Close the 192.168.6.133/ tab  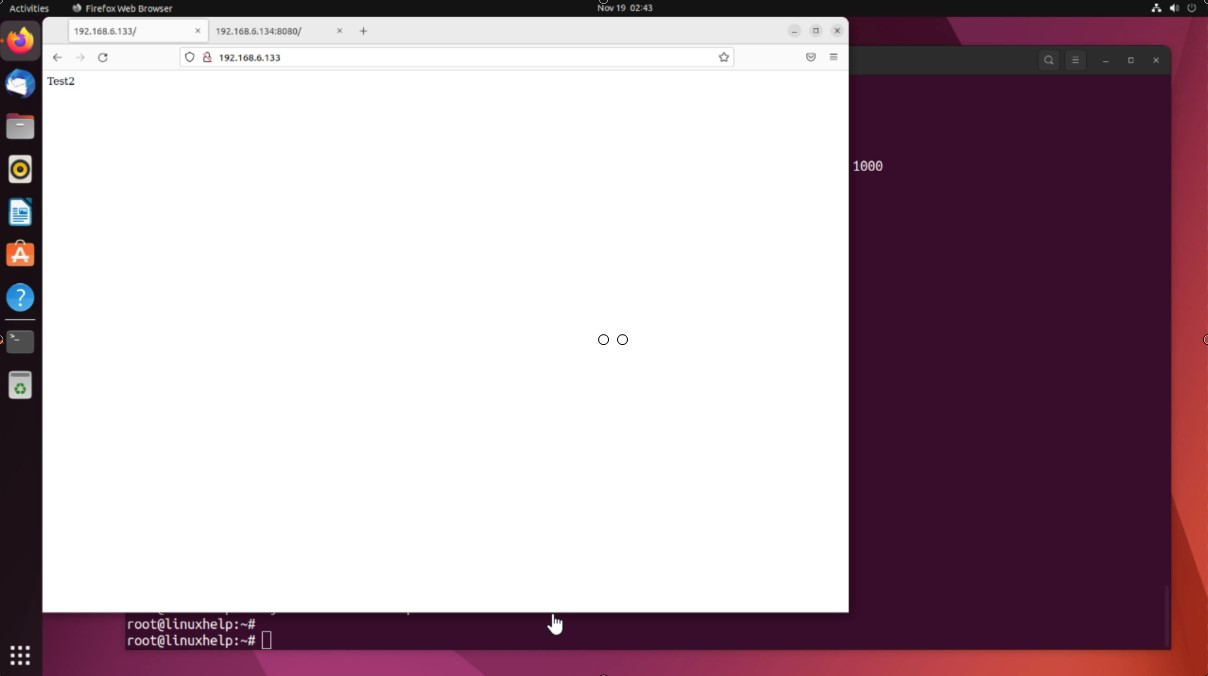pos(198,31)
